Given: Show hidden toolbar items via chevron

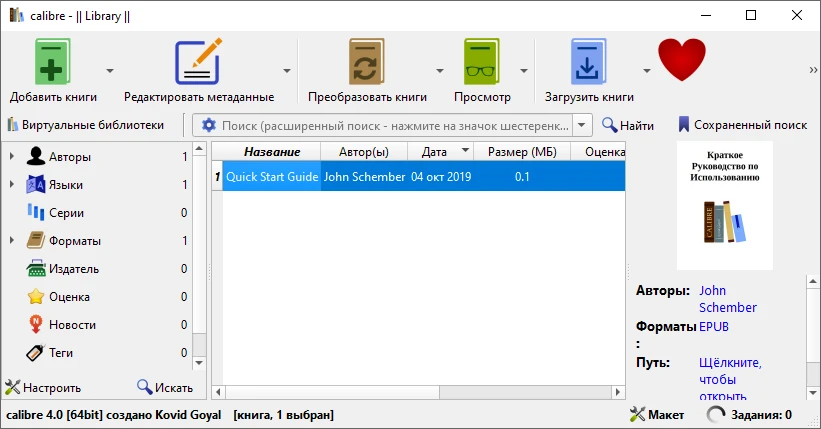Looking at the screenshot, I should 813,70.
